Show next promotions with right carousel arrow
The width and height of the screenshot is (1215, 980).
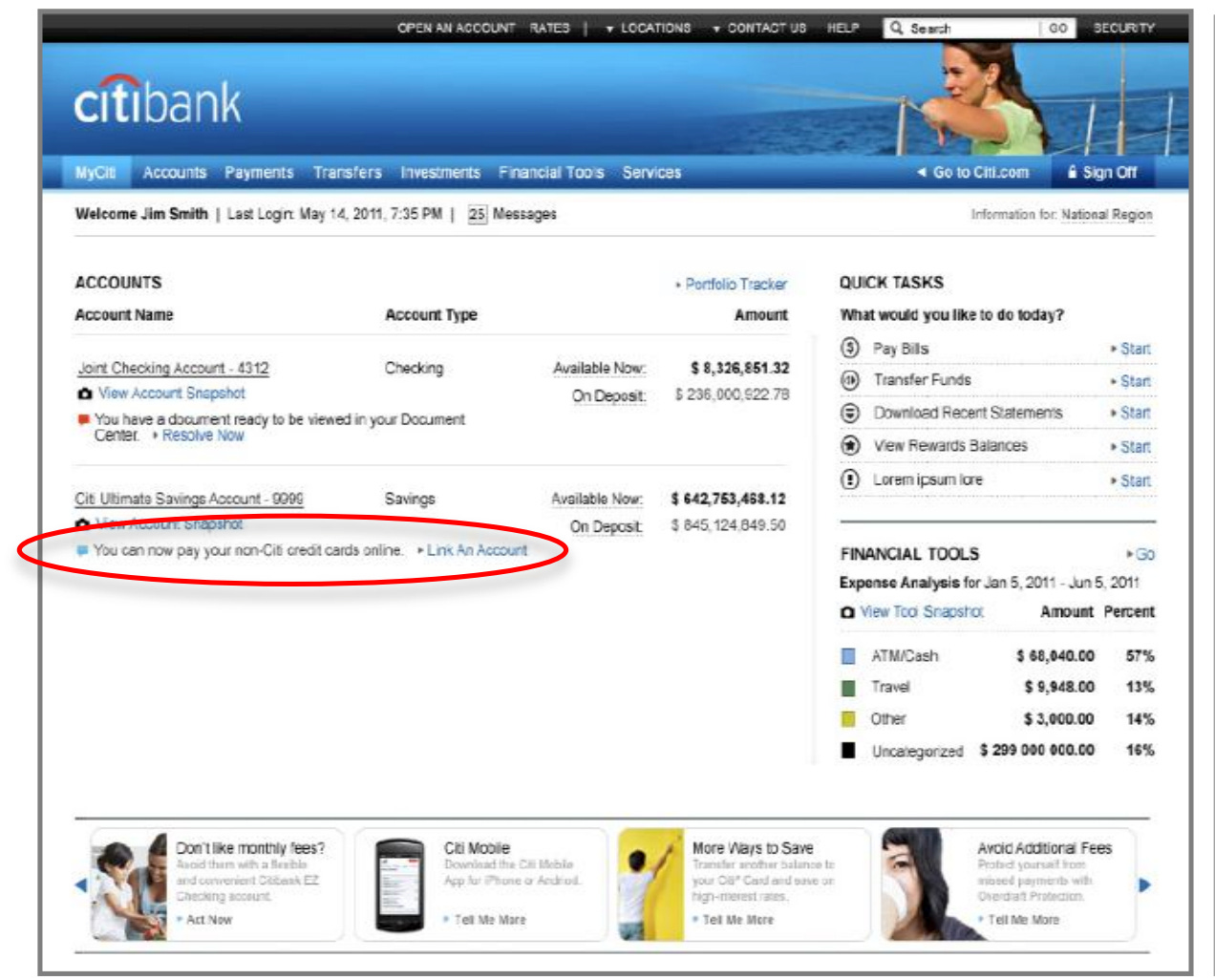(1144, 884)
